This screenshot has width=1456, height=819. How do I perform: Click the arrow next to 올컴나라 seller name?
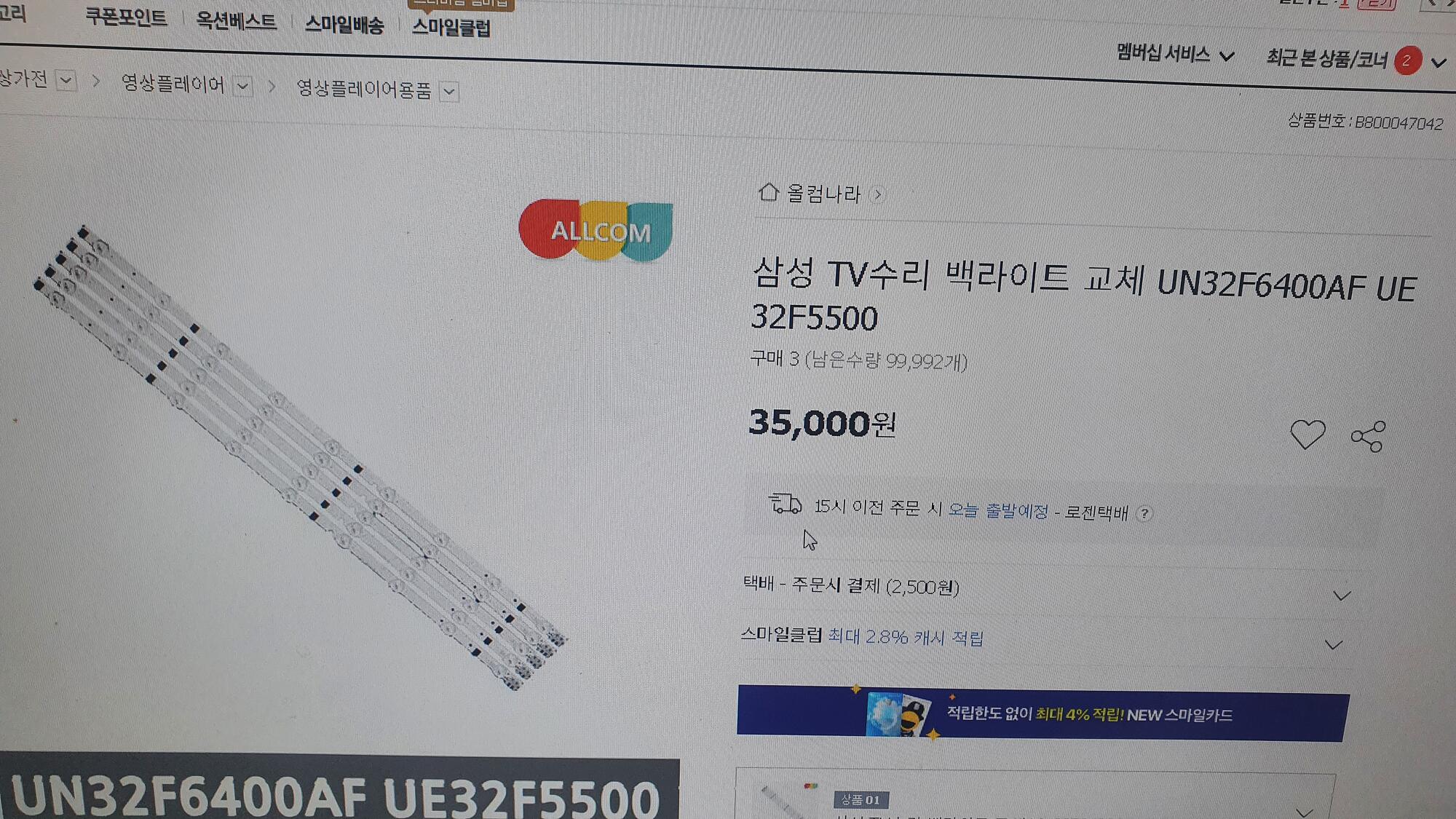(x=877, y=195)
